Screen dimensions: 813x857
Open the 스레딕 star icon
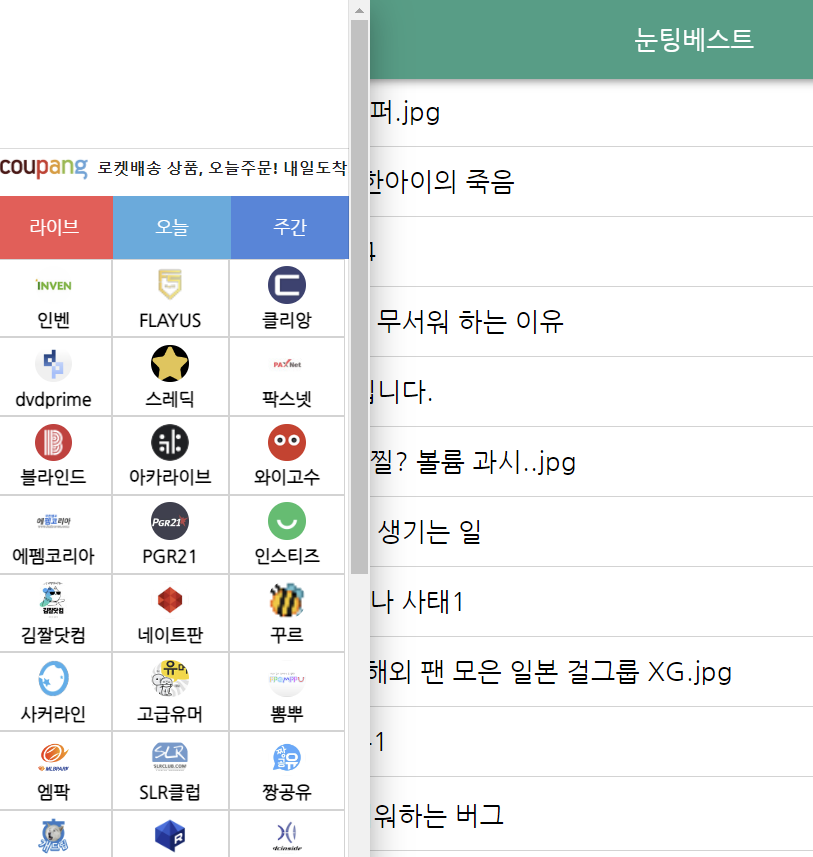click(170, 363)
